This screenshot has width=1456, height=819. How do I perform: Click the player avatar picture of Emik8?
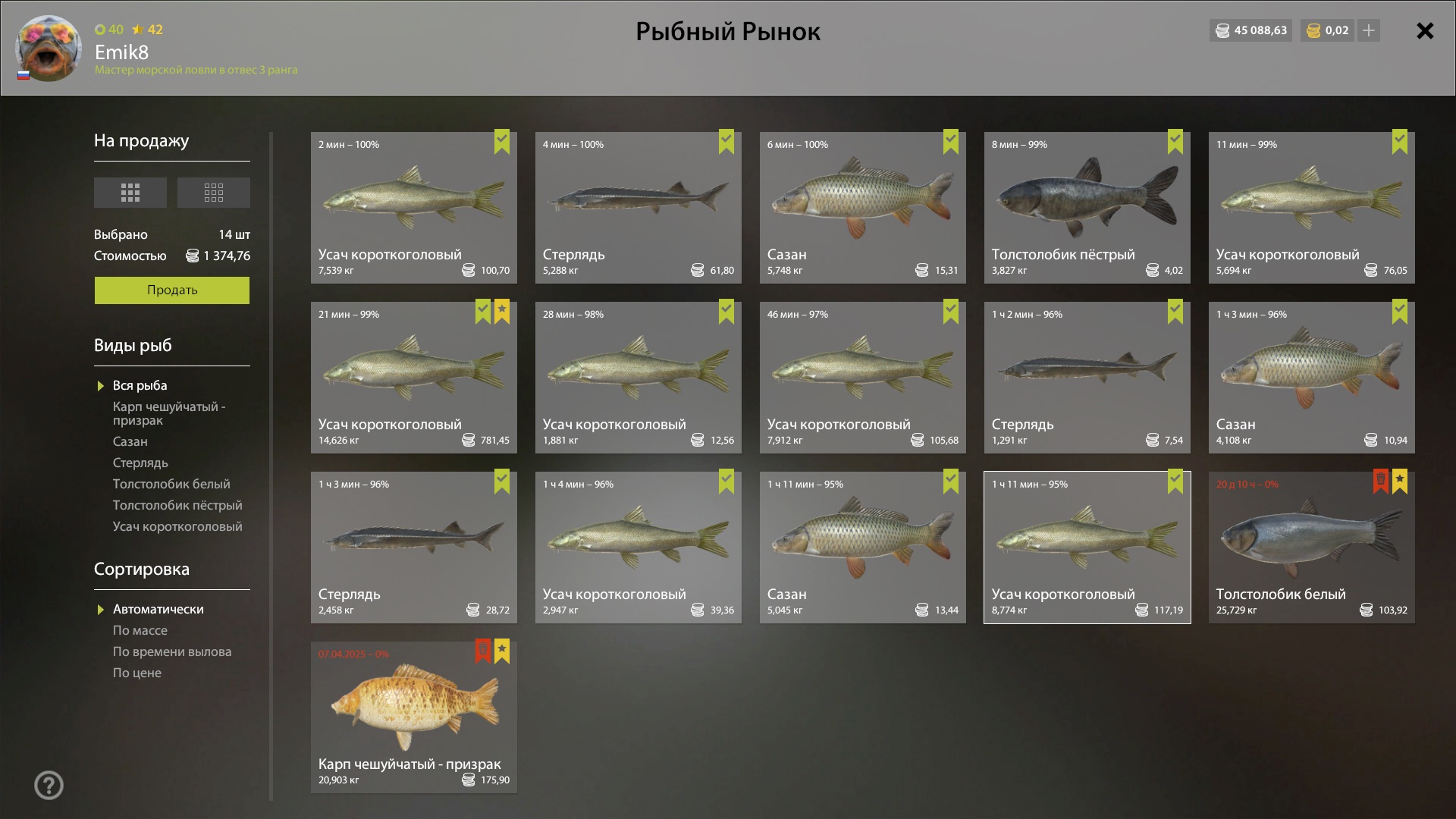click(49, 49)
